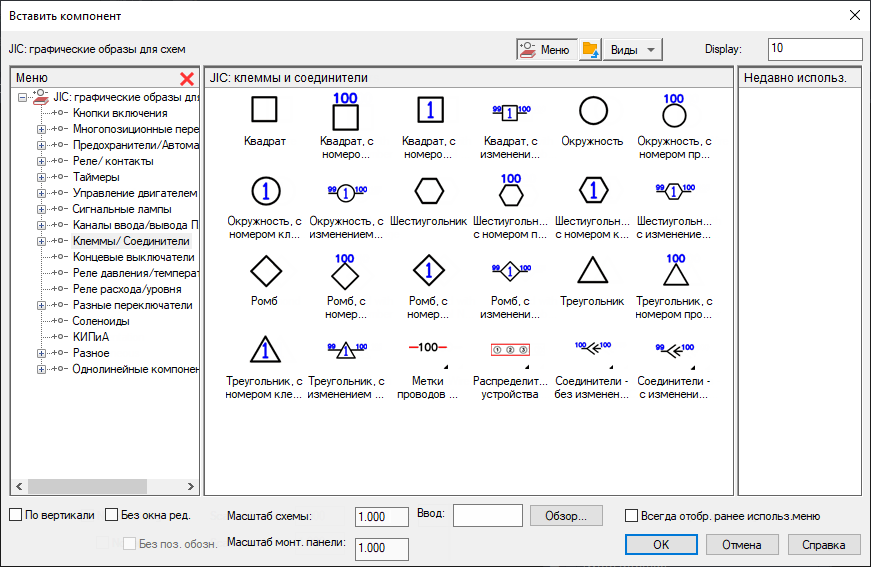
Task: Collapse JIC: графические образы root node
Action: (22, 97)
